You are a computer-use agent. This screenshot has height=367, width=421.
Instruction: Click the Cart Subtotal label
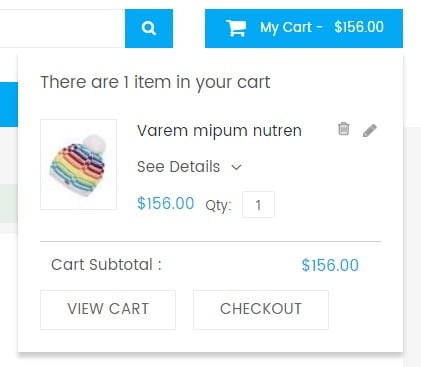(106, 265)
